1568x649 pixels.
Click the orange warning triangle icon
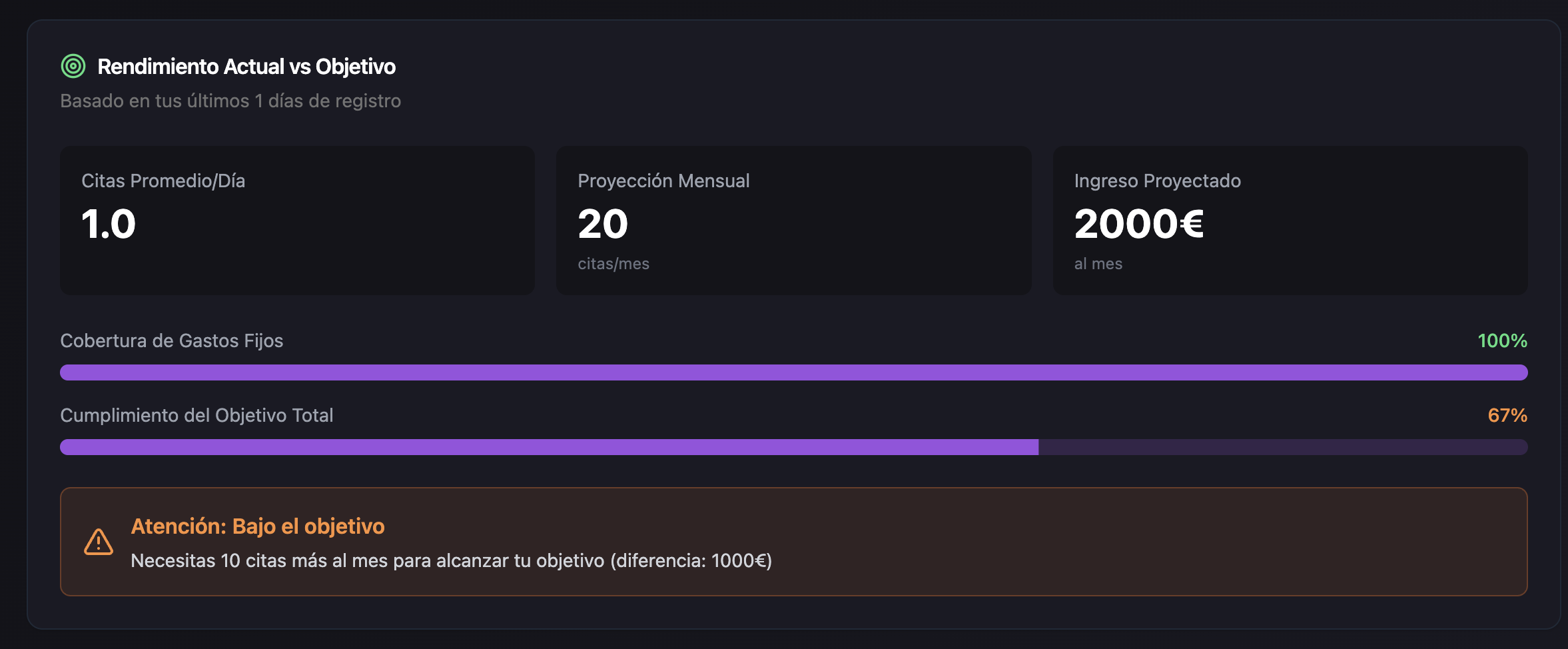coord(99,542)
